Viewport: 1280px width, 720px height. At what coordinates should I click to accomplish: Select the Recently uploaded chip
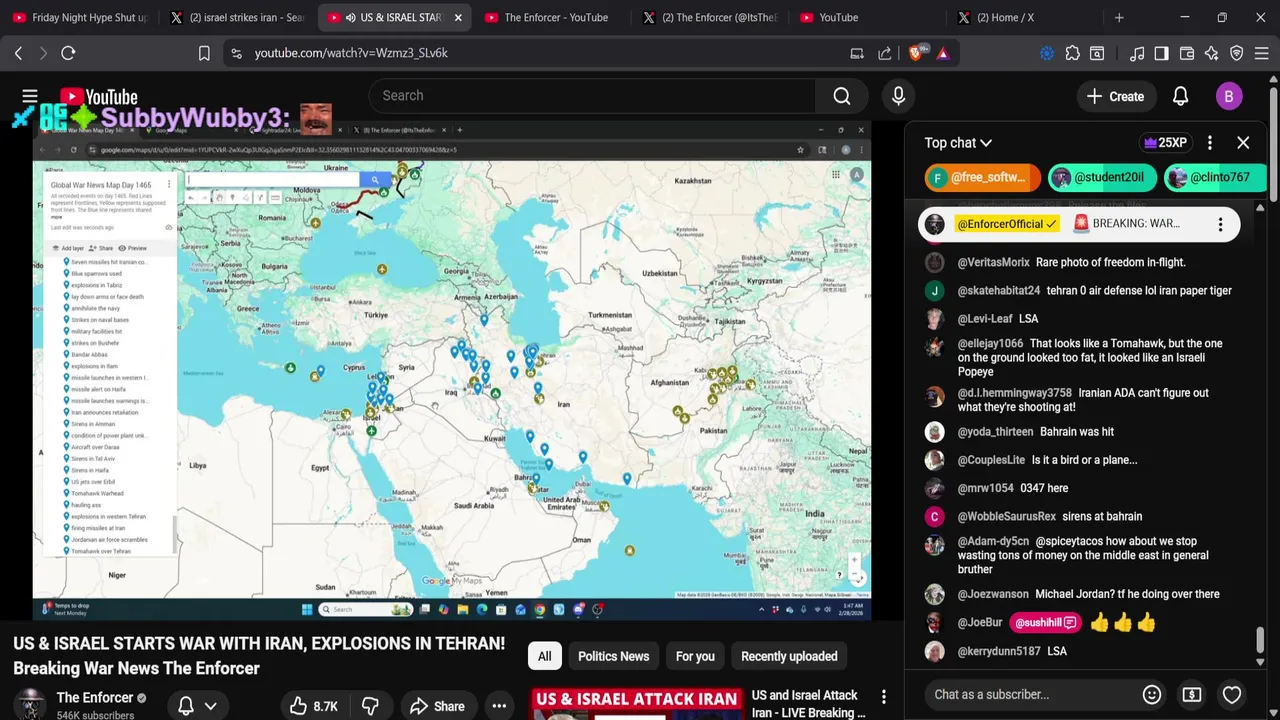[789, 656]
